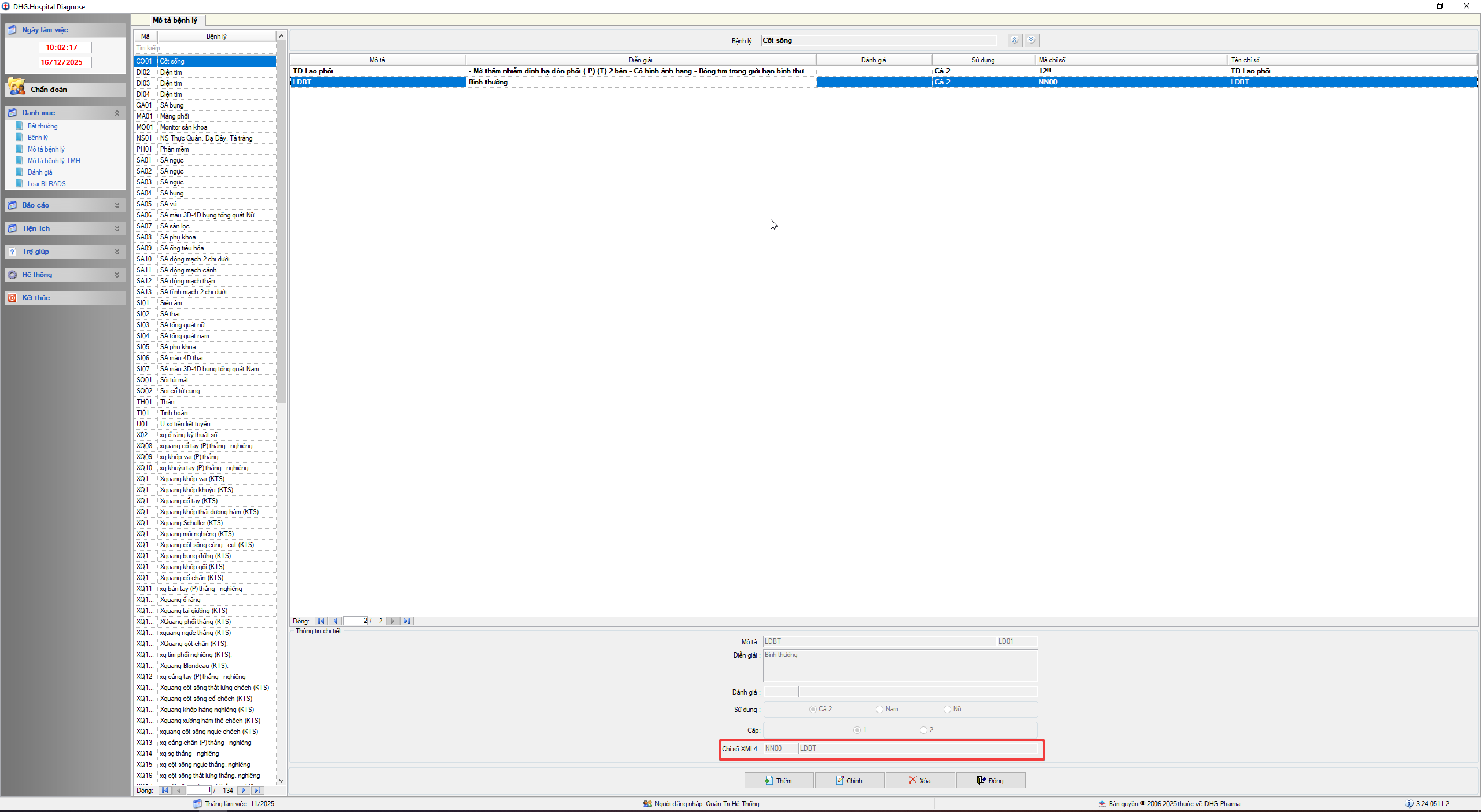
Task: Click version info icon in status bar
Action: [1409, 803]
